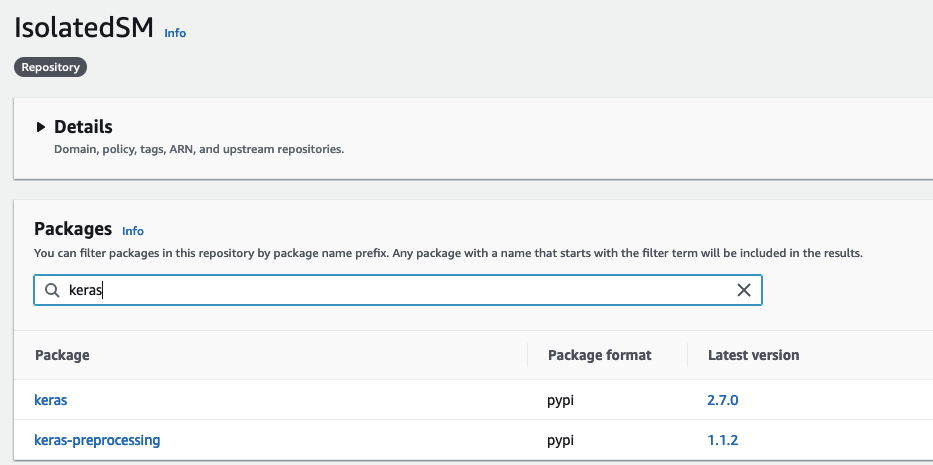This screenshot has height=465, width=933.
Task: Open the keras-preprocessing package link
Action: pyautogui.click(x=97, y=440)
